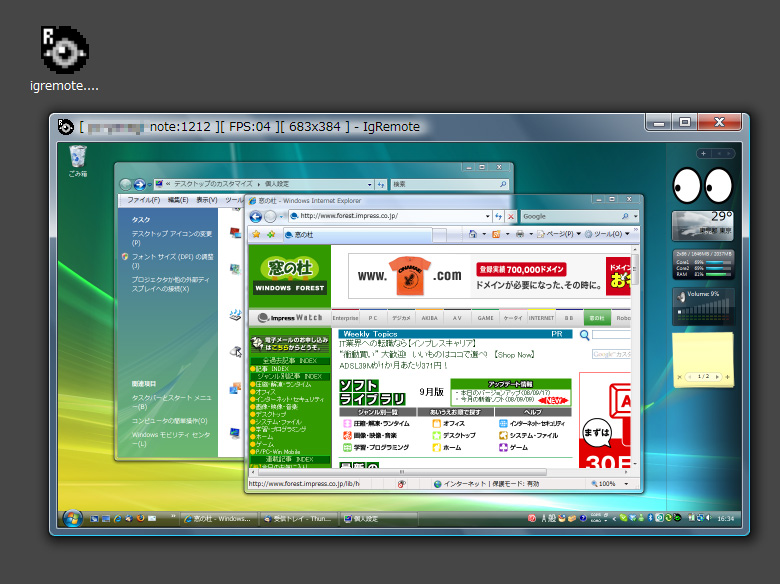Click the Add to Favorites icon in IE
This screenshot has height=584, width=780.
pos(271,234)
